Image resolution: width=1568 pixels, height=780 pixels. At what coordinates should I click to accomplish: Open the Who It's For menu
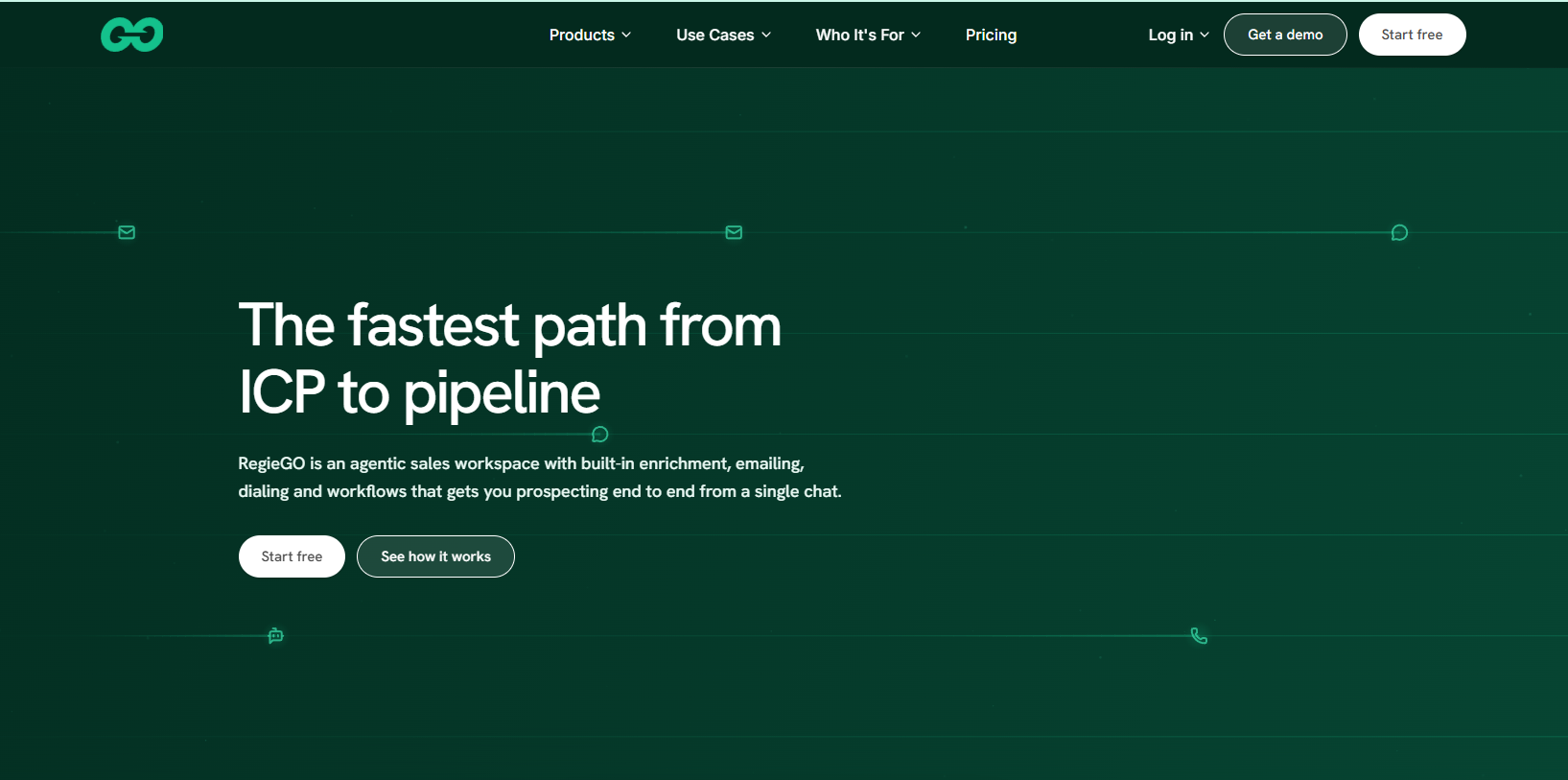point(868,35)
